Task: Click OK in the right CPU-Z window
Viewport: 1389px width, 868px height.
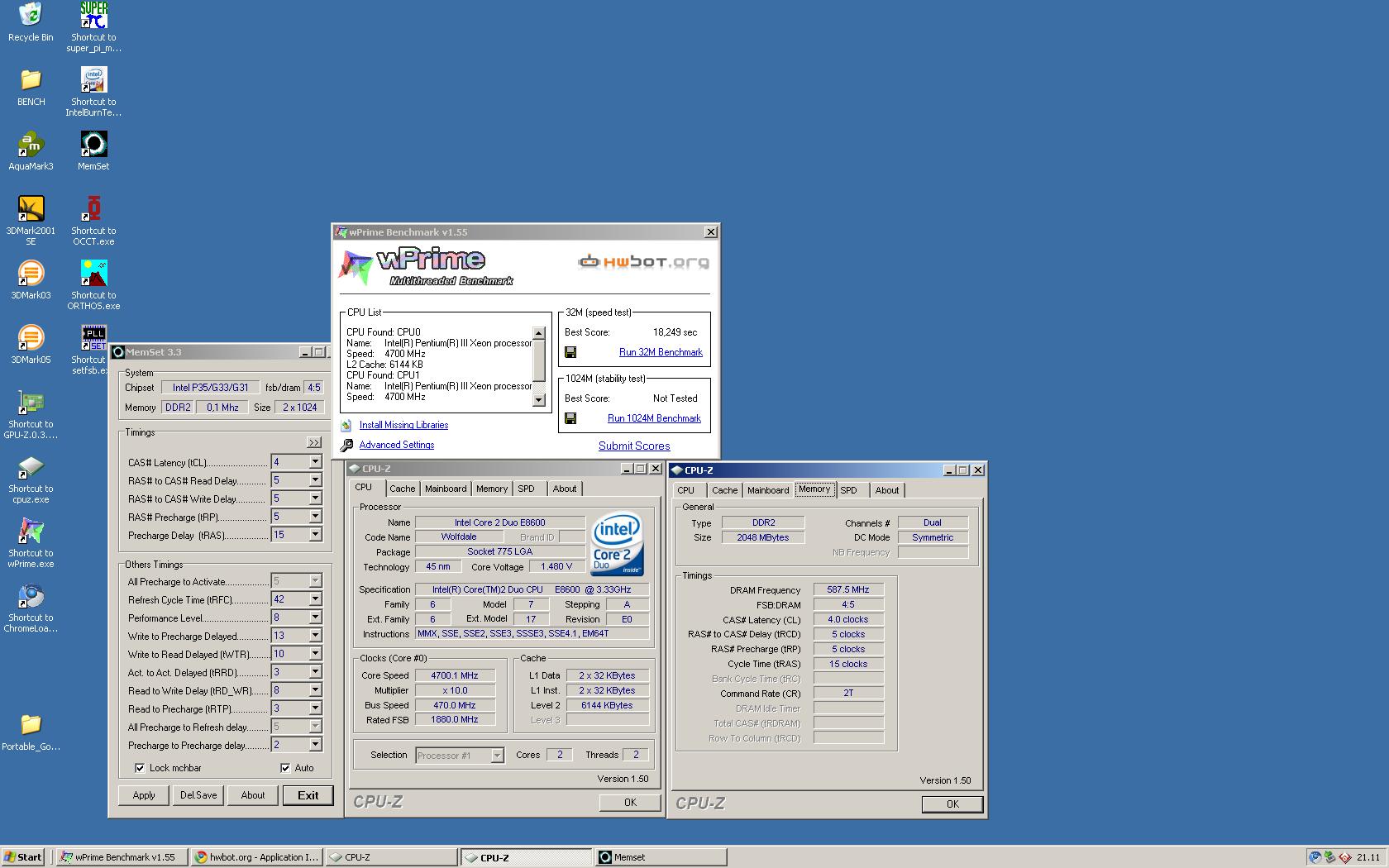Action: pos(952,804)
